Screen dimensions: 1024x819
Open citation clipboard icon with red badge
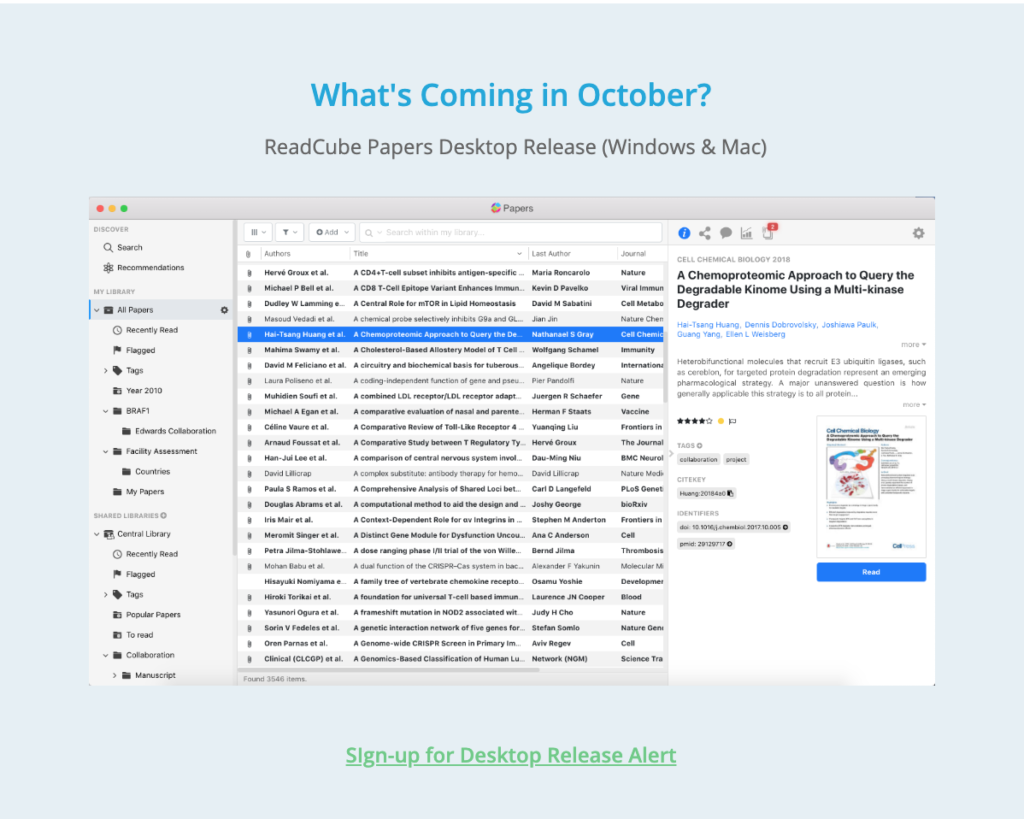tap(767, 231)
